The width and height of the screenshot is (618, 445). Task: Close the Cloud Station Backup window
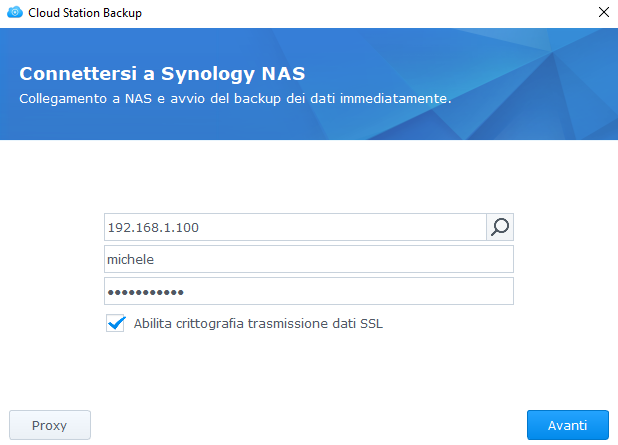coord(603,13)
